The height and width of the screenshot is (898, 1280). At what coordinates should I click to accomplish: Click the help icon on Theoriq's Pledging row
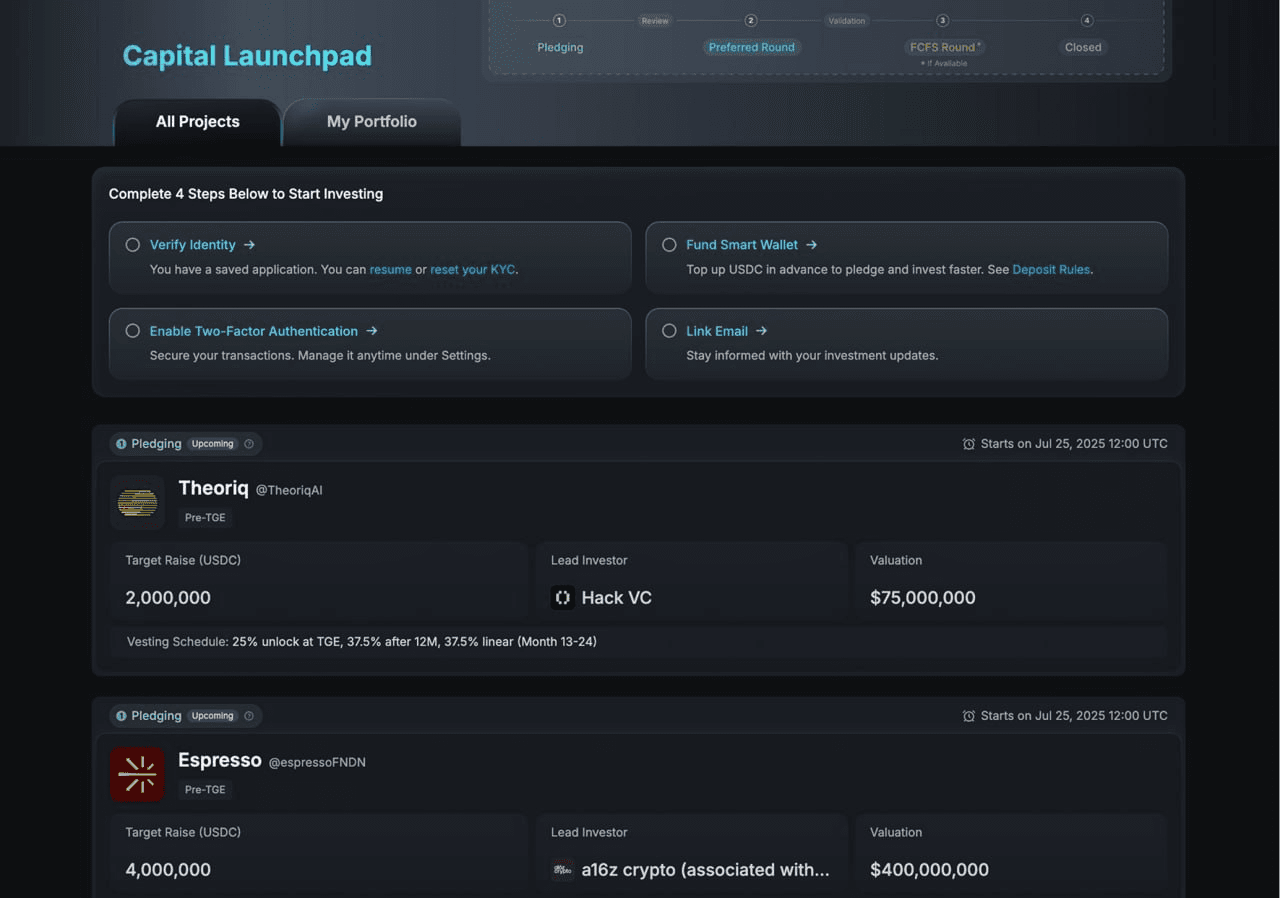pos(249,444)
